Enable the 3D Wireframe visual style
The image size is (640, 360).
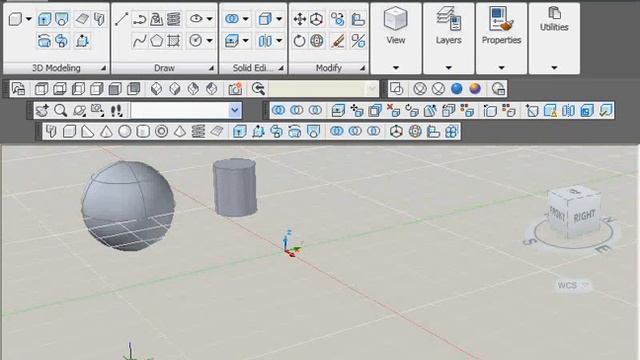pos(420,89)
